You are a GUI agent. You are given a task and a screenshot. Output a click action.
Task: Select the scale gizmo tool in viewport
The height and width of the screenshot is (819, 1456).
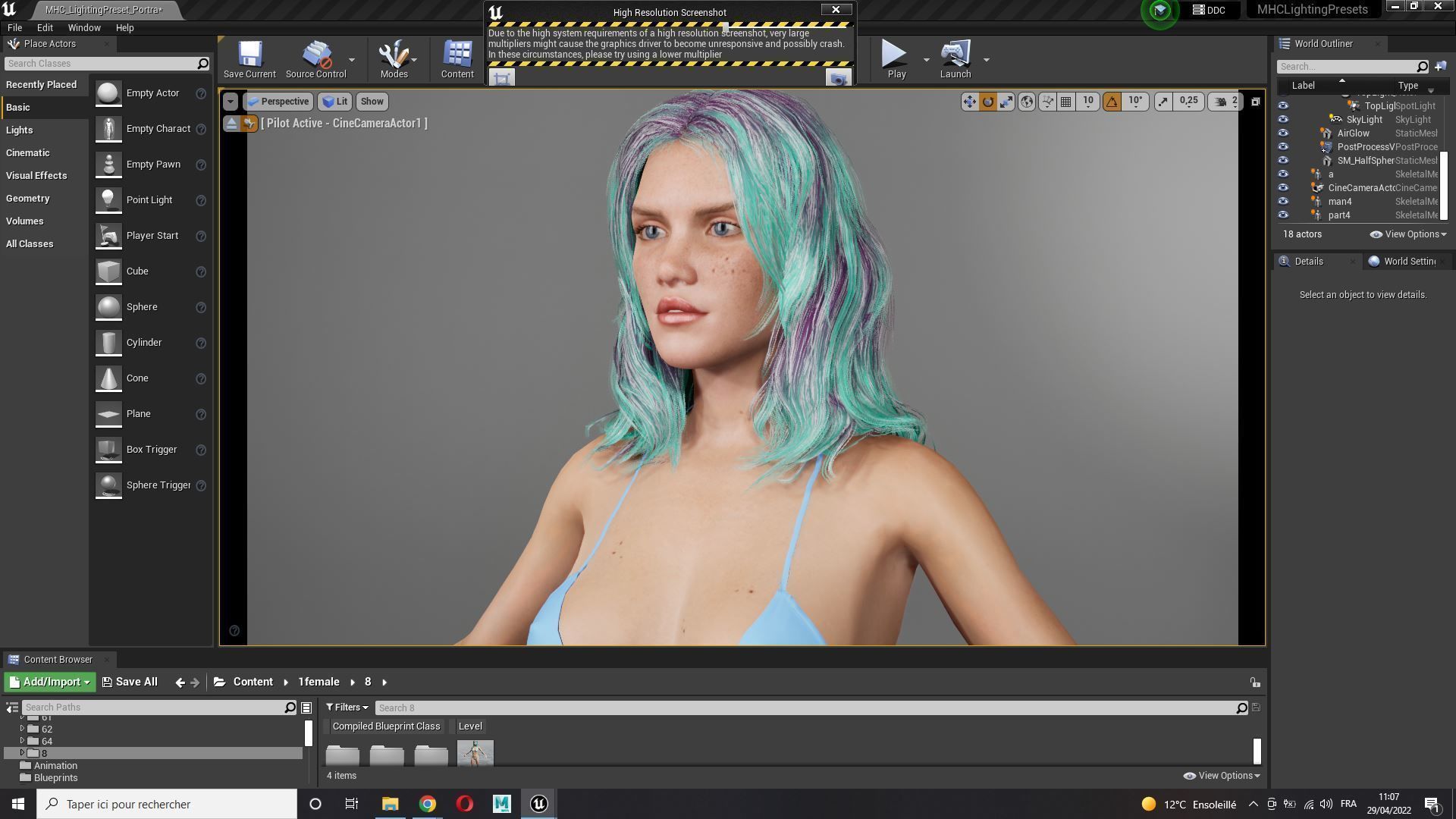click(1006, 102)
